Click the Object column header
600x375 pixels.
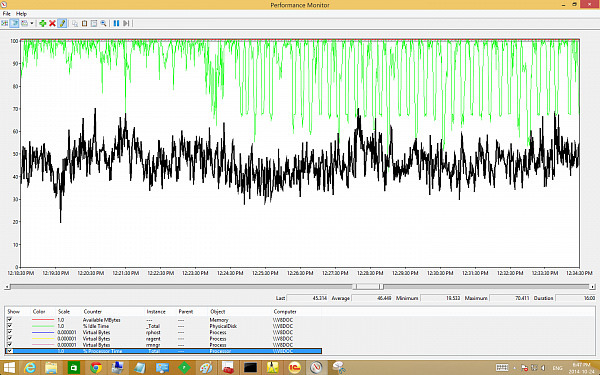pyautogui.click(x=218, y=311)
